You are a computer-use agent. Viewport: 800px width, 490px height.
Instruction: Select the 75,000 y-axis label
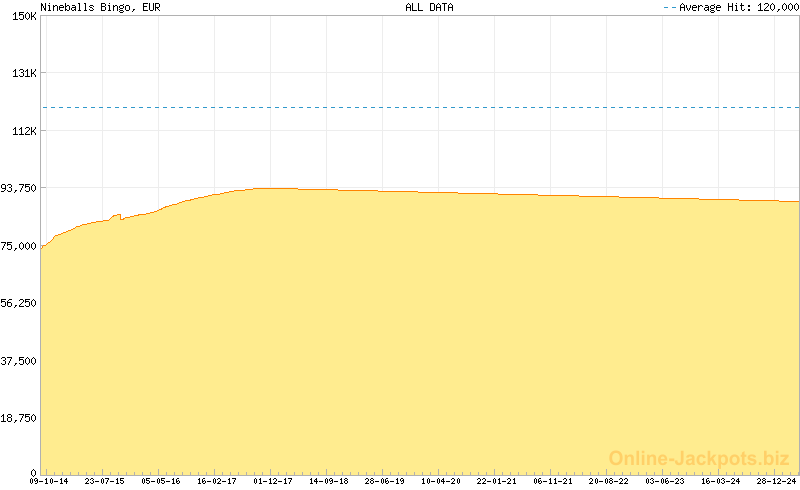pos(20,246)
